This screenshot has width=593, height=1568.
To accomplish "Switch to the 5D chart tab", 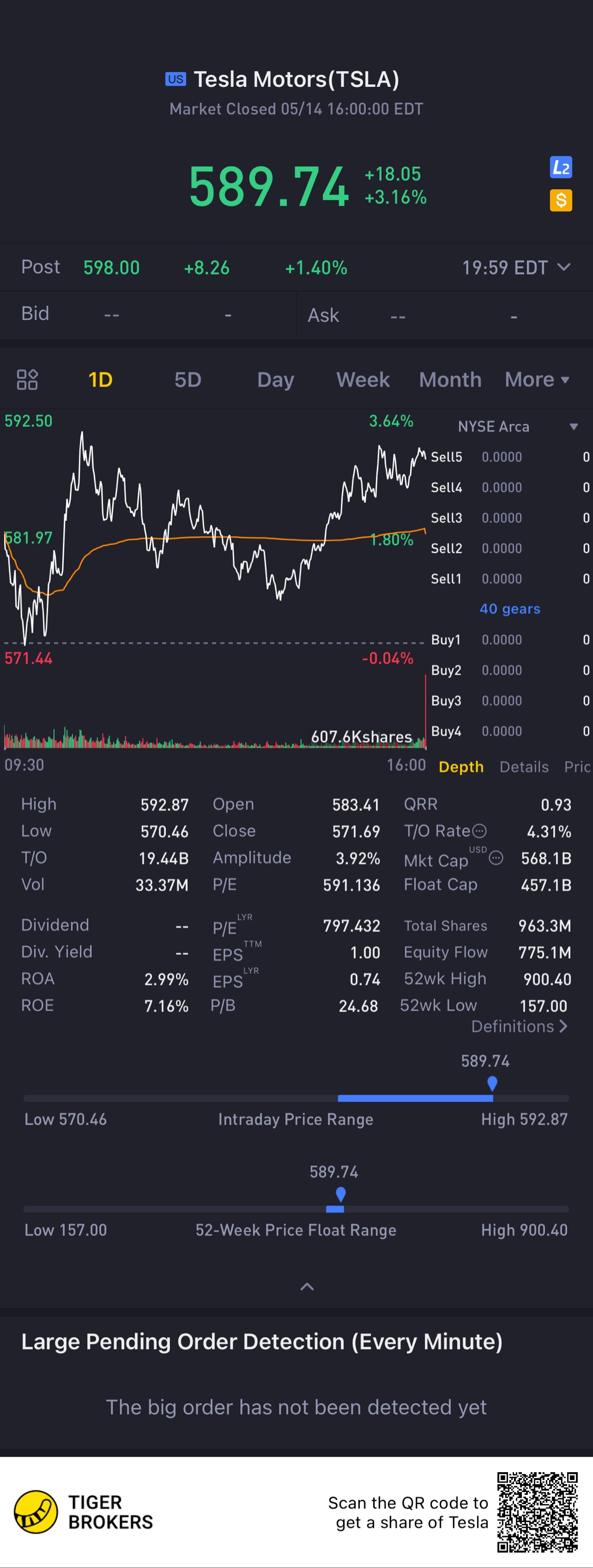I will click(x=188, y=379).
